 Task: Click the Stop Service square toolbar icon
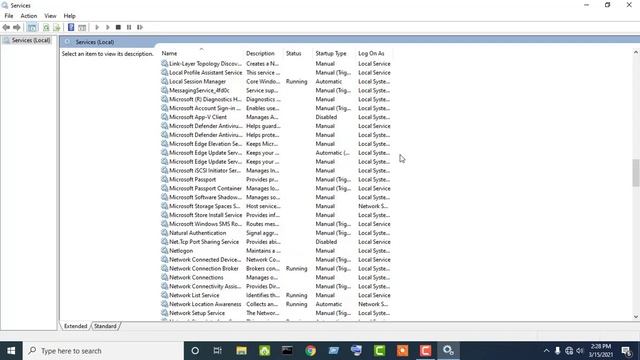[118, 27]
